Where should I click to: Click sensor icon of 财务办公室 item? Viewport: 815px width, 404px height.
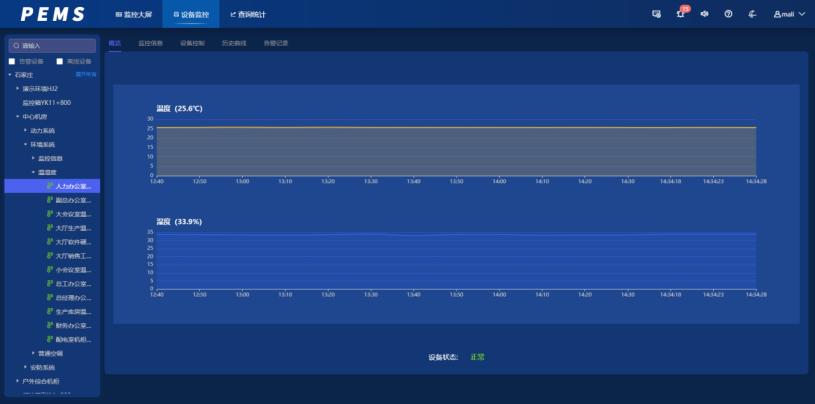tap(50, 325)
